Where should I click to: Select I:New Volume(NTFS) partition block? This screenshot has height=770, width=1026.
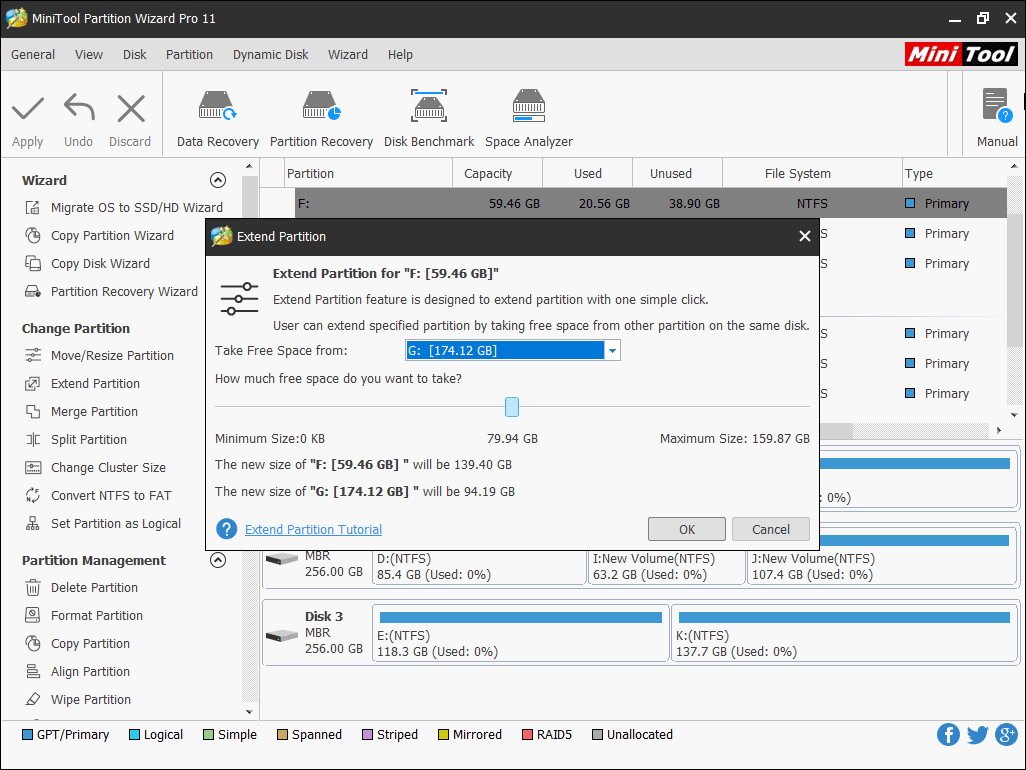click(667, 567)
